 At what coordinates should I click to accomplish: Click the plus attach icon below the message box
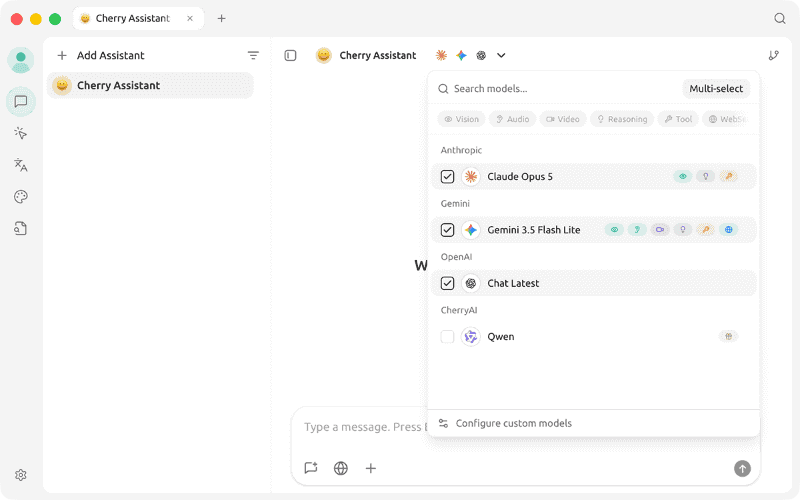[x=371, y=468]
